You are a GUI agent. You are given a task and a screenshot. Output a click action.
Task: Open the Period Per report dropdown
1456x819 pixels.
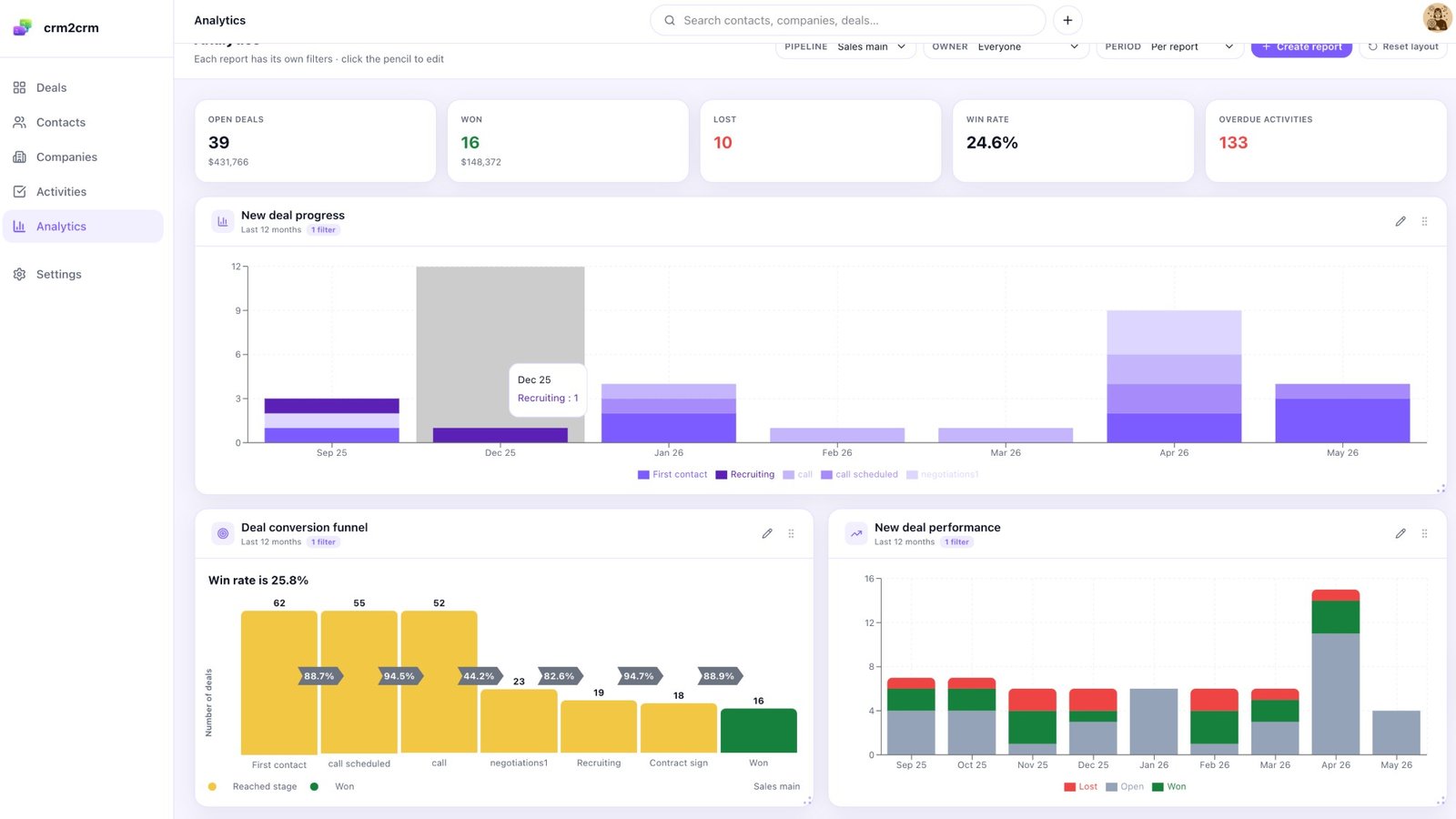click(1169, 47)
